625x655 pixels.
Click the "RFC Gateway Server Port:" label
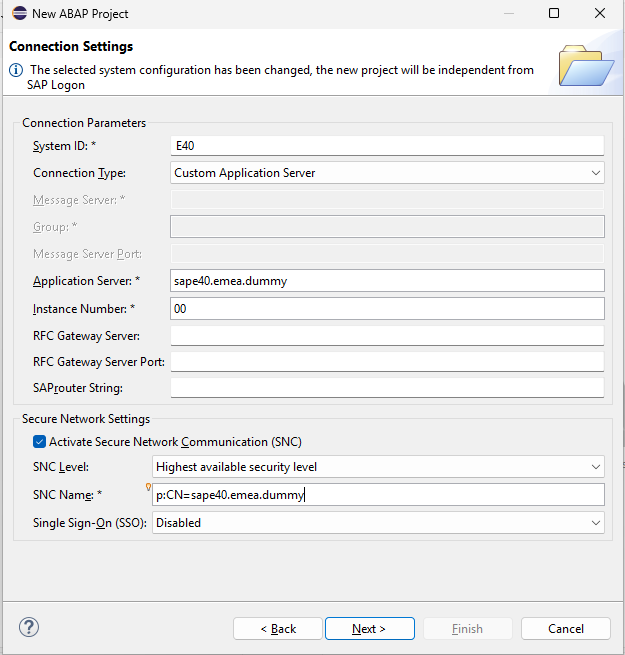99,362
